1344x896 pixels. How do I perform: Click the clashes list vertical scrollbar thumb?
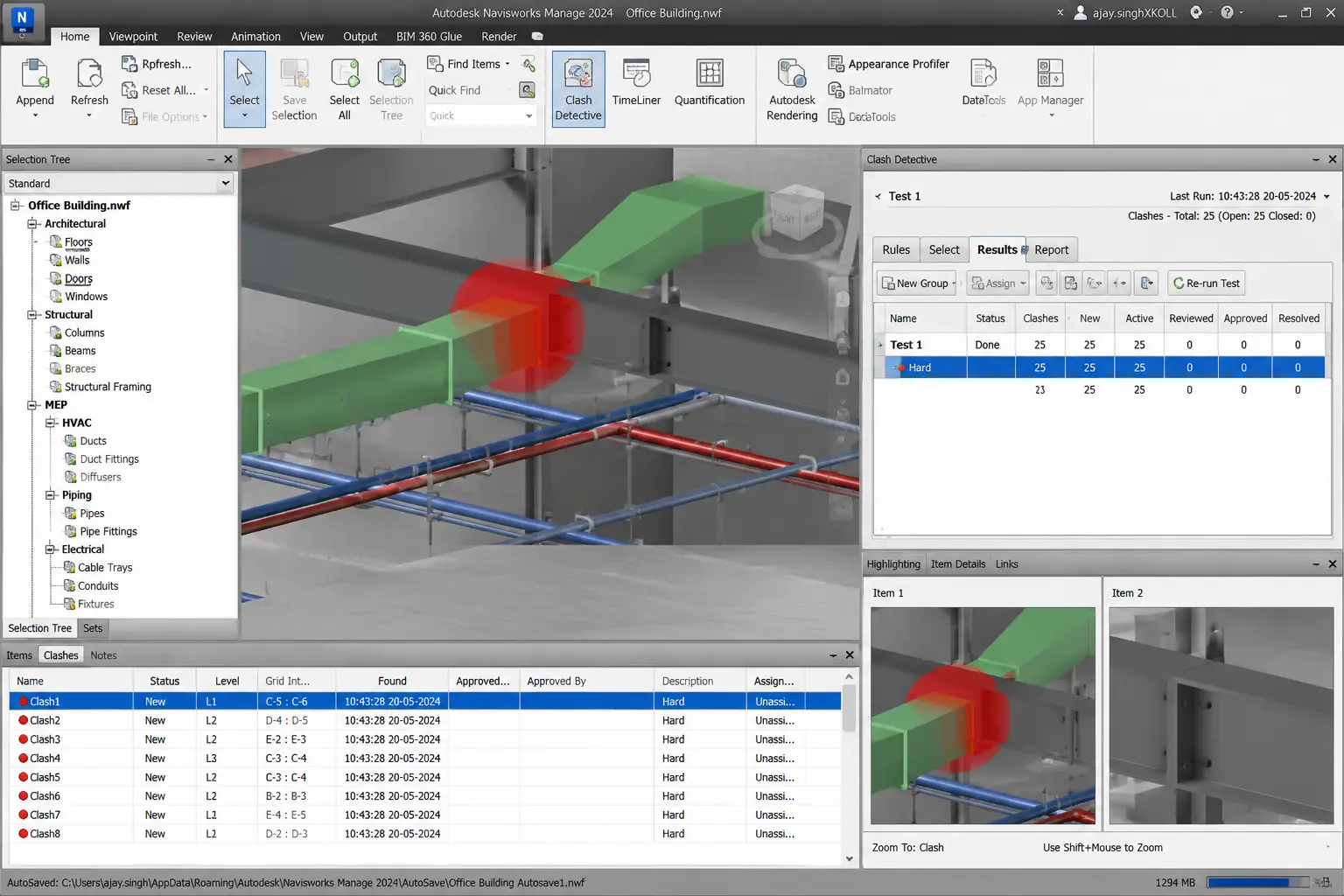coord(849,708)
